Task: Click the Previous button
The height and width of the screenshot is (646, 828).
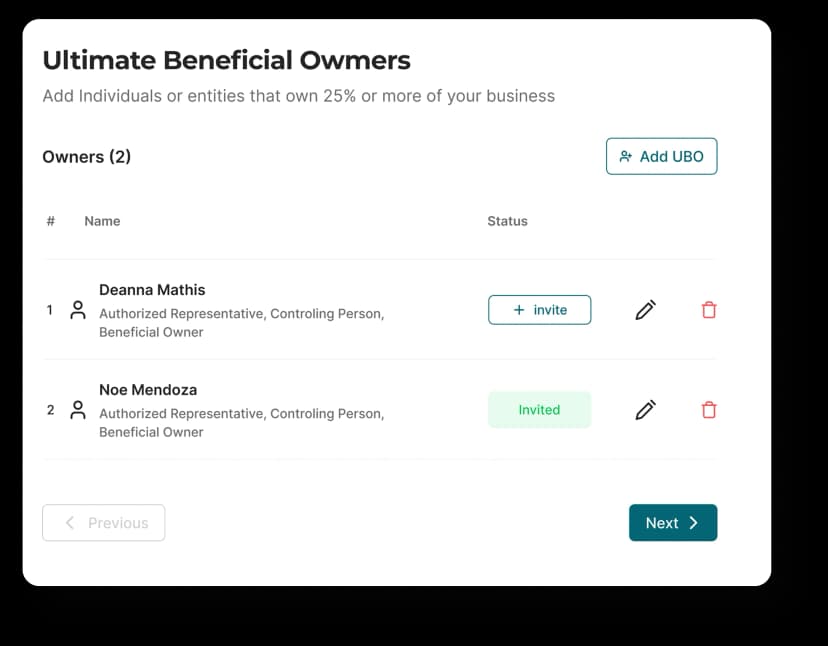Action: pos(103,522)
